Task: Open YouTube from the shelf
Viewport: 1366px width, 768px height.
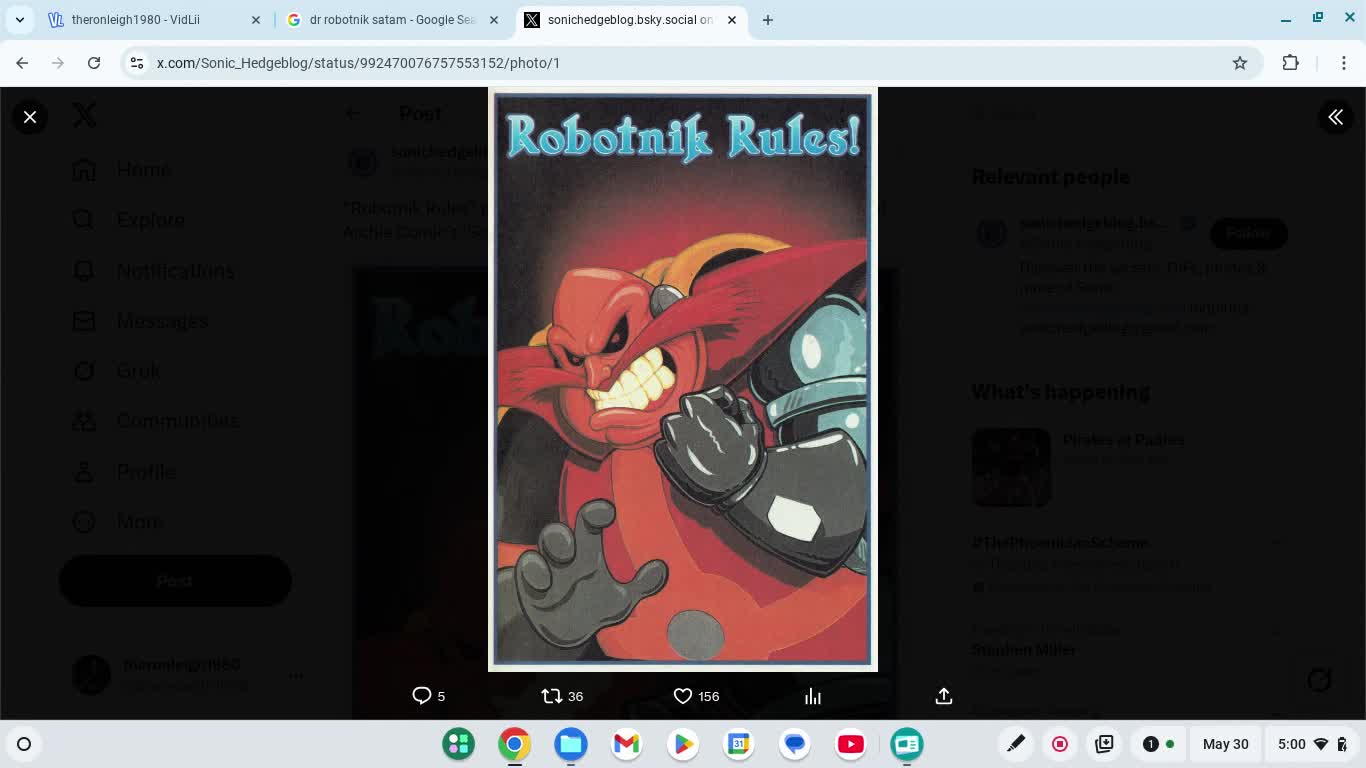Action: 851,744
